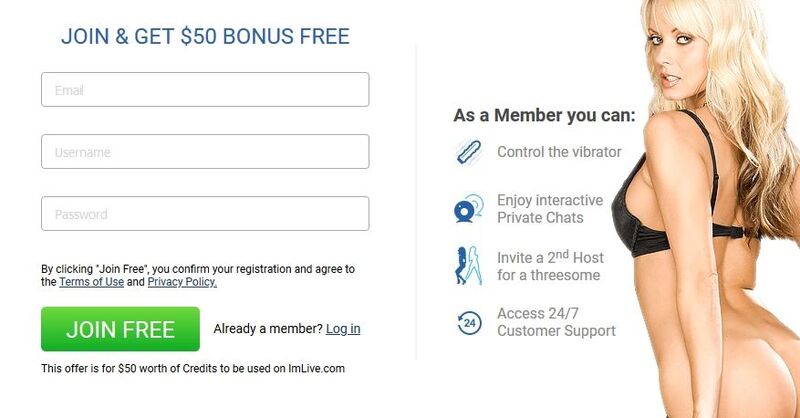Focus the Username input field
Image resolution: width=800 pixels, height=418 pixels.
coord(205,152)
